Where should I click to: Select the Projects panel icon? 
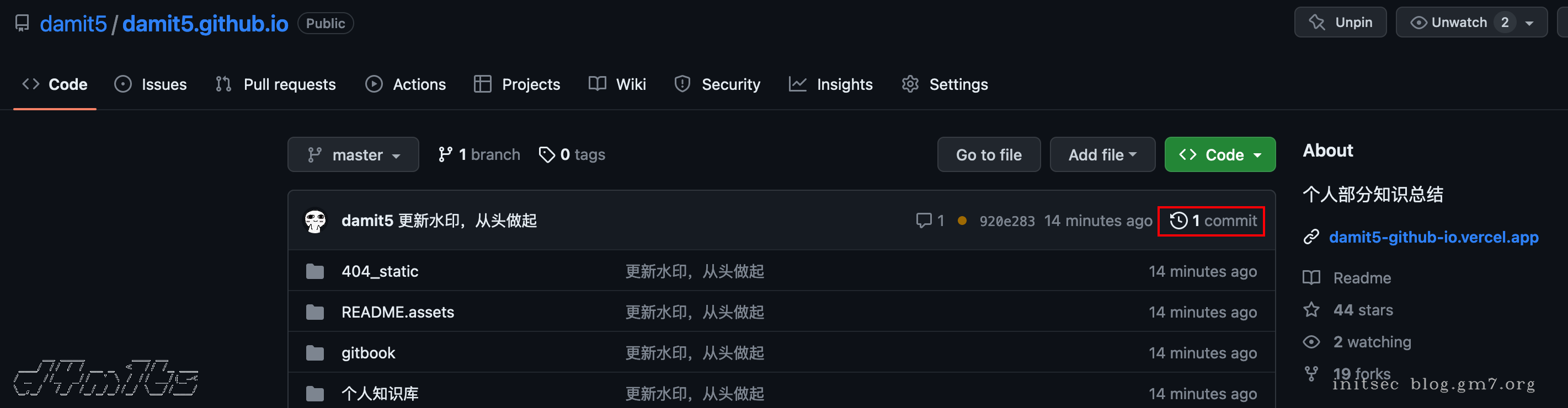(483, 84)
